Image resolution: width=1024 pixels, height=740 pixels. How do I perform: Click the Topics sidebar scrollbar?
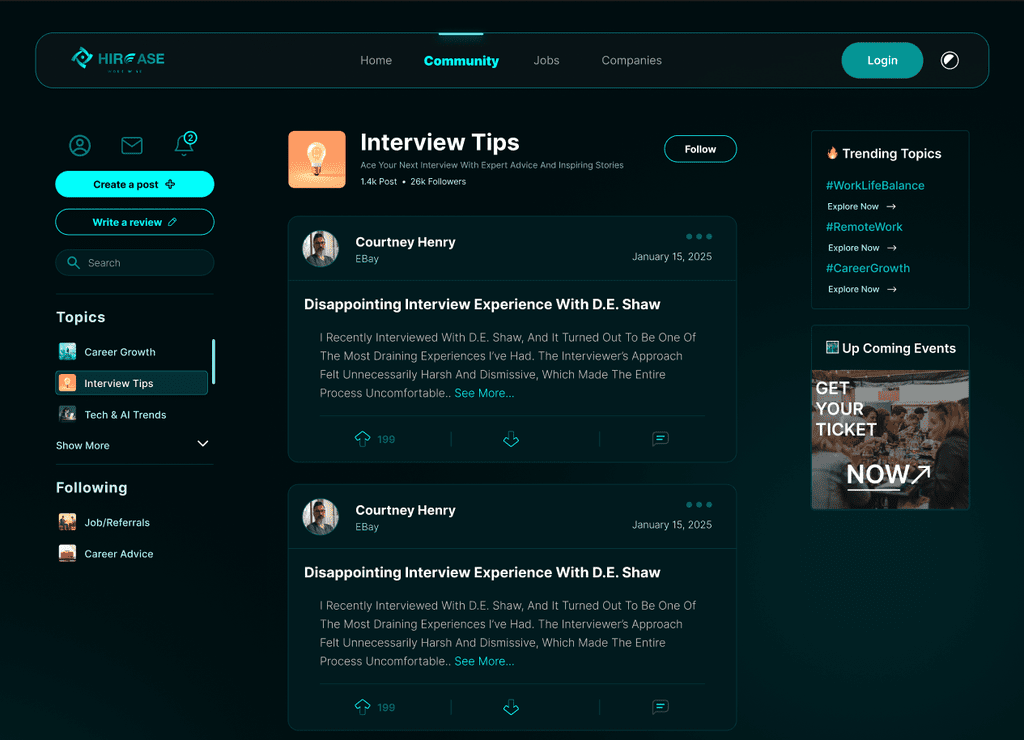[x=214, y=362]
